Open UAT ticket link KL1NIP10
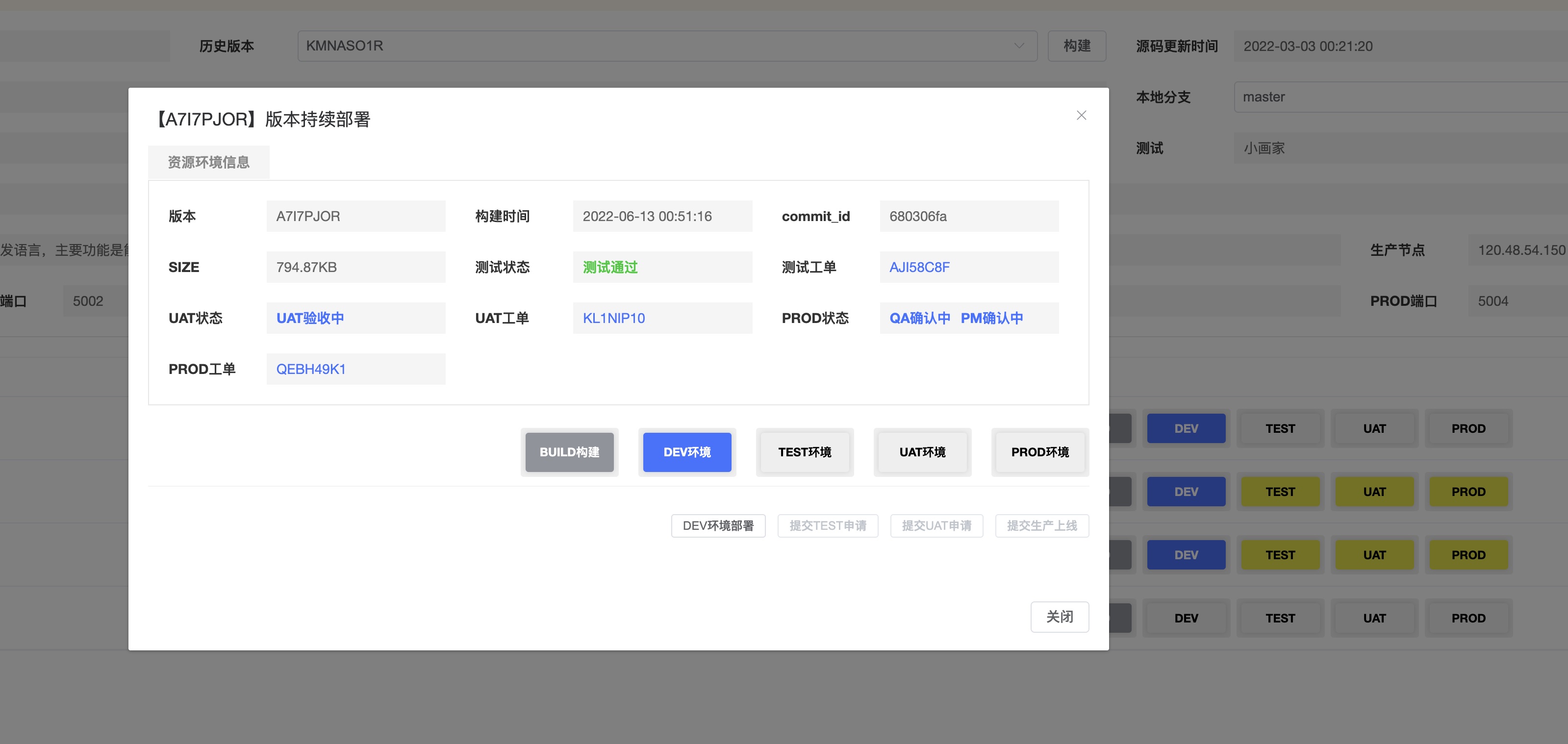The image size is (1568, 744). (613, 318)
